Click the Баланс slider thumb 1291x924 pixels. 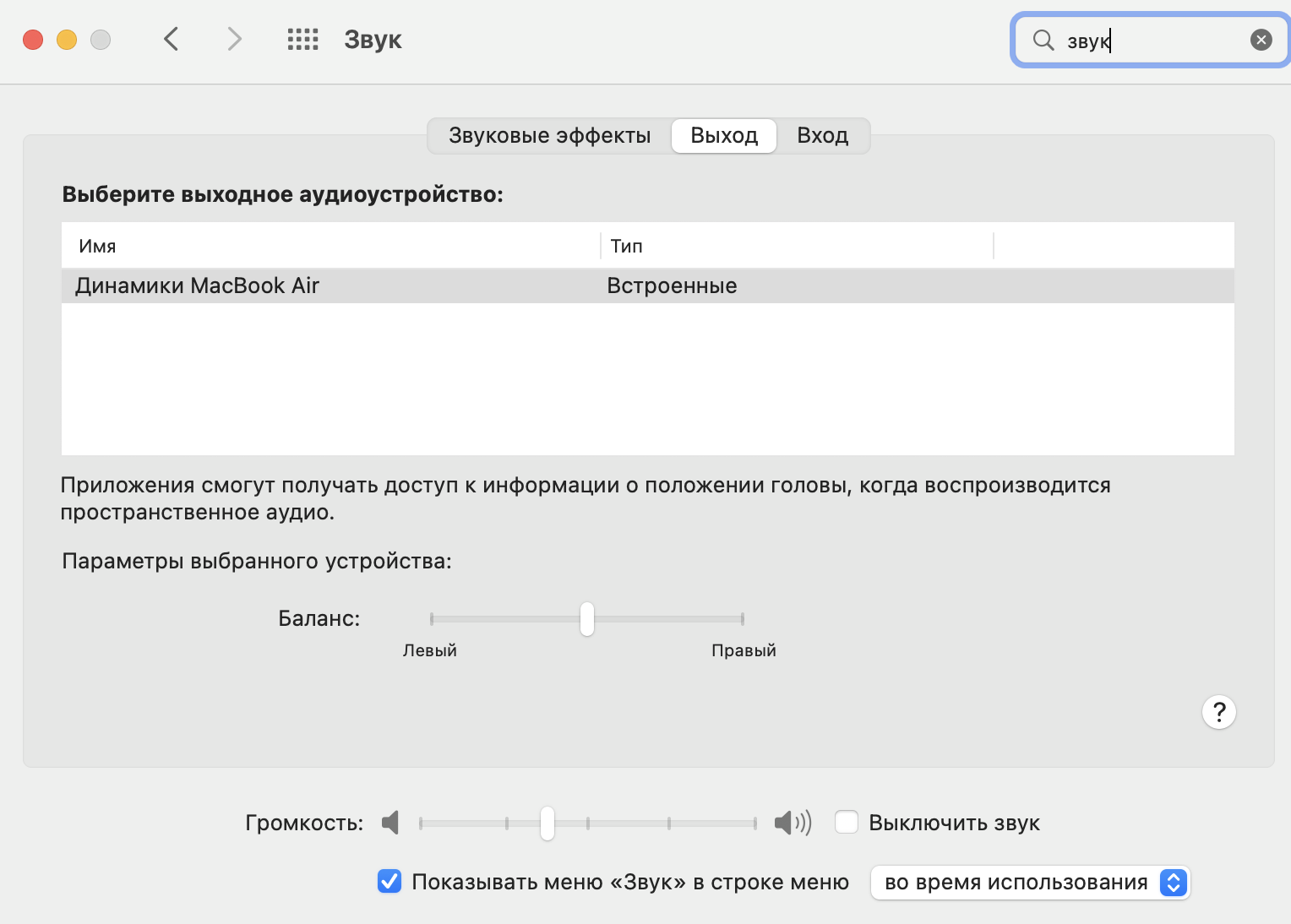(x=587, y=619)
